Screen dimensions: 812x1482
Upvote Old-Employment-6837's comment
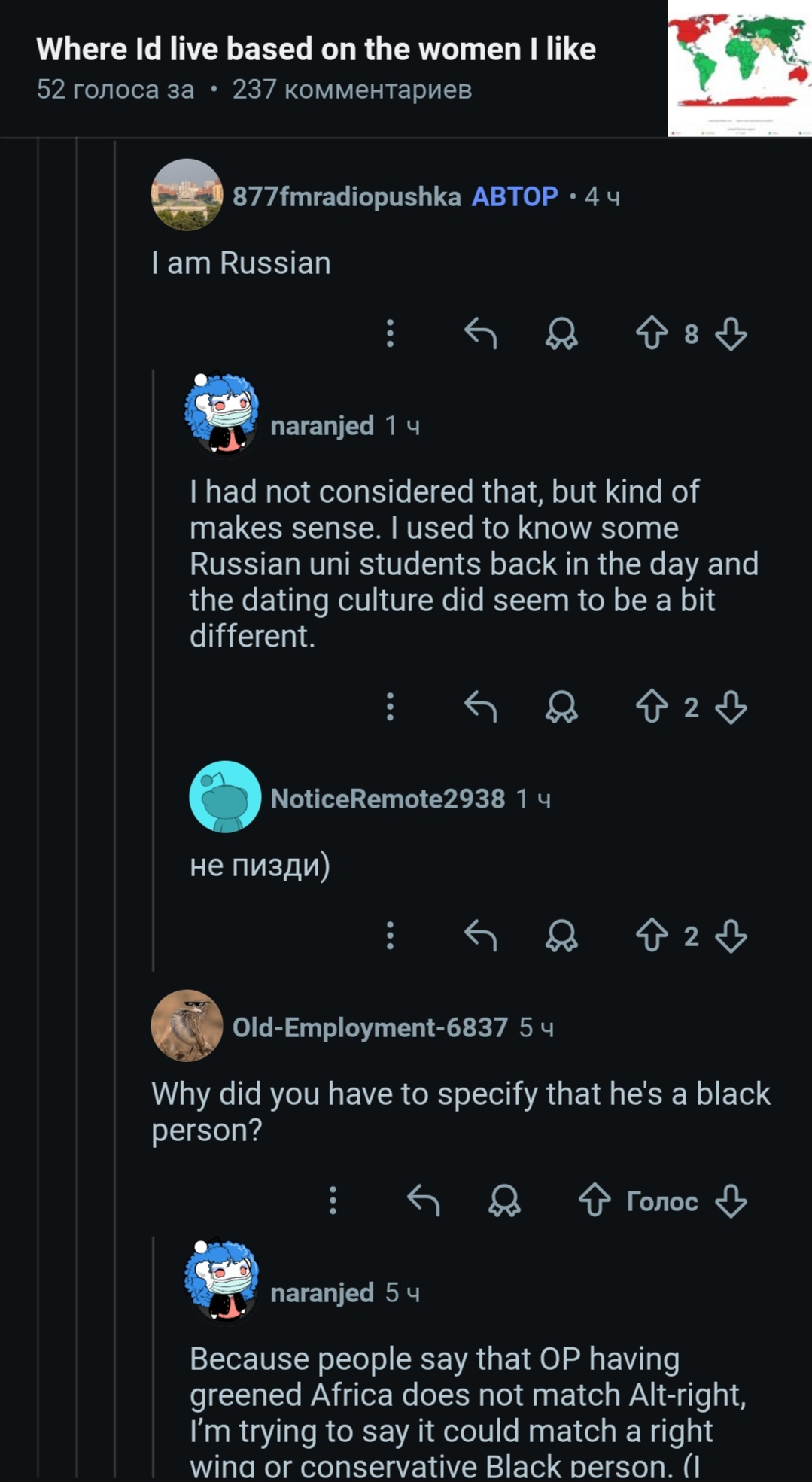coord(595,1201)
